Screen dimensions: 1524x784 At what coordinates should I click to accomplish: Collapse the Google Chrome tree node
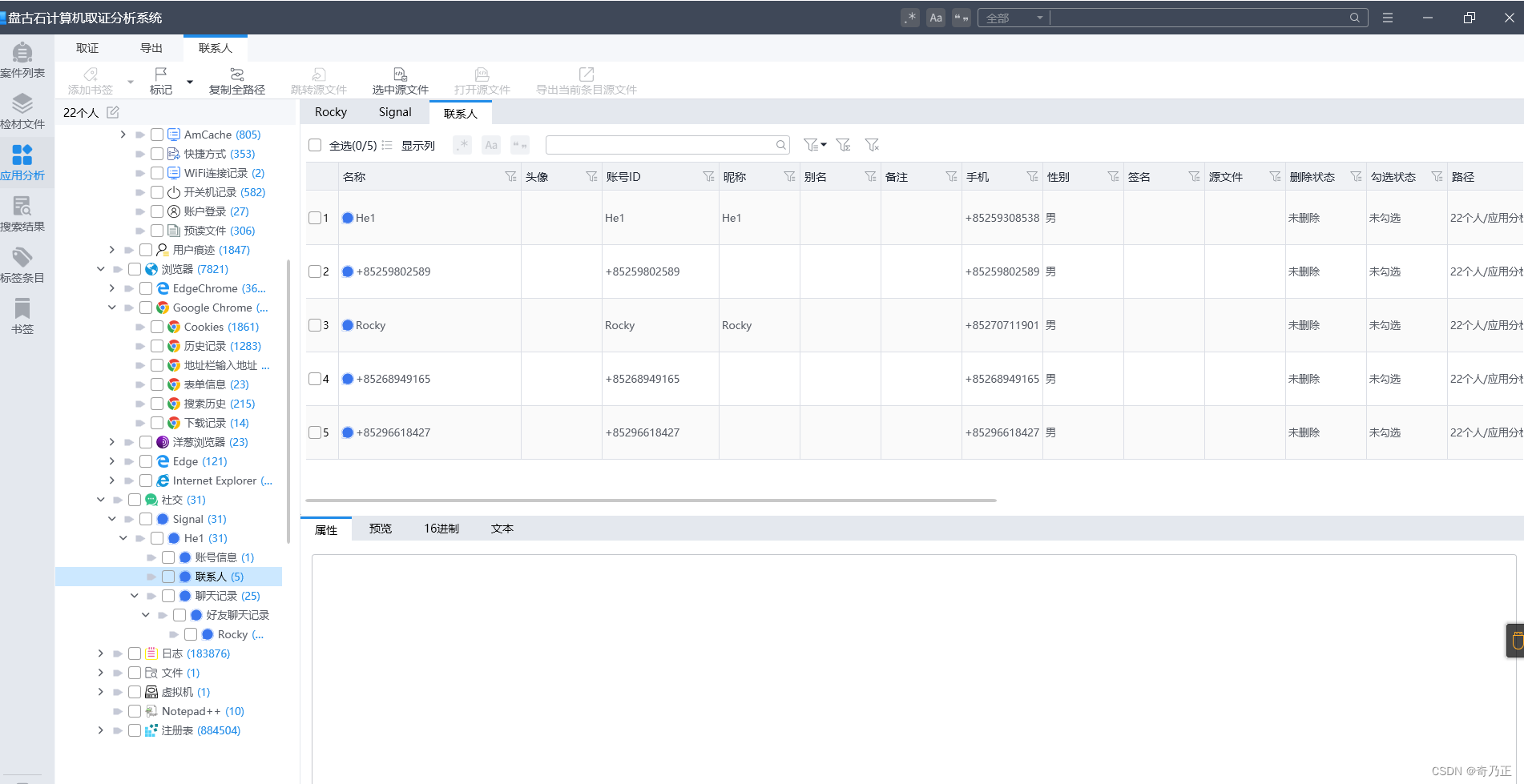tap(111, 308)
